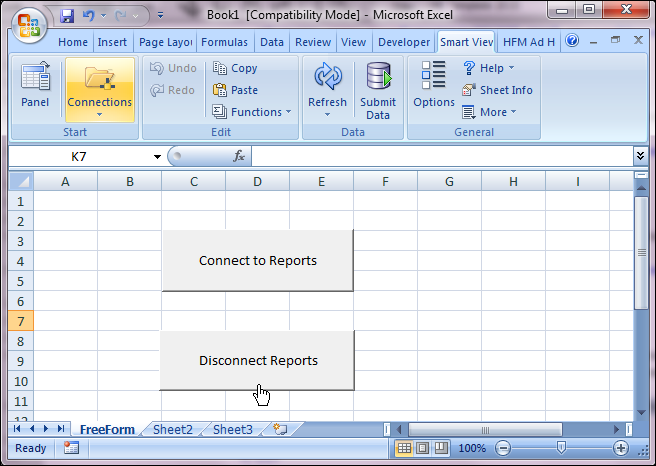
Task: Click the vertical scrollbar down arrow
Action: point(641,412)
